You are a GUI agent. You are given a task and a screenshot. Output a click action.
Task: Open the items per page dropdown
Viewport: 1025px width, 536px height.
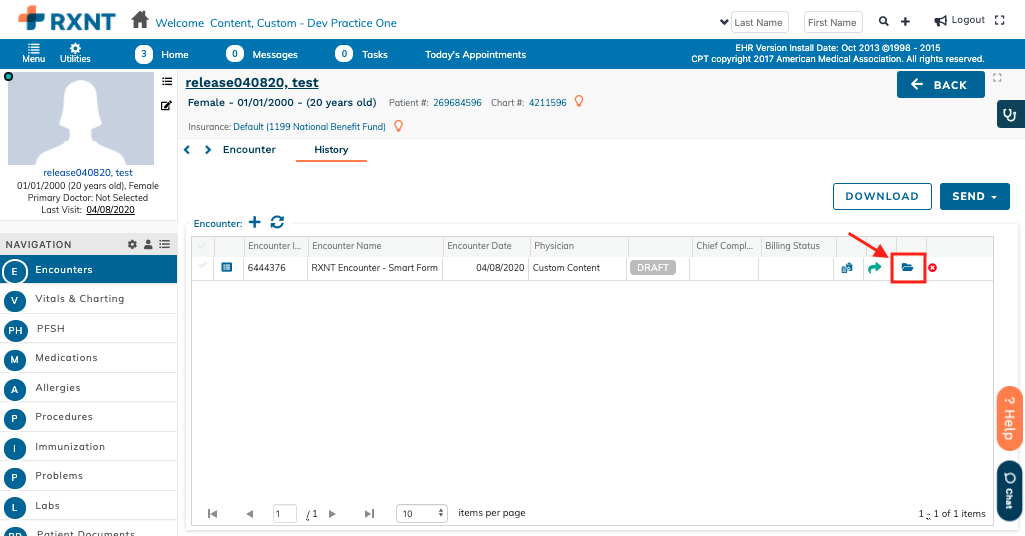(422, 513)
